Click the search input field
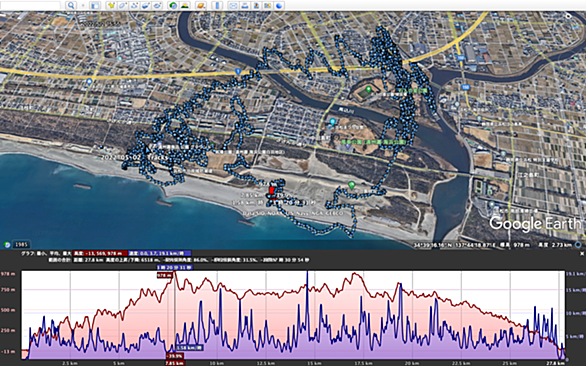The image size is (586, 366). (x=30, y=5)
